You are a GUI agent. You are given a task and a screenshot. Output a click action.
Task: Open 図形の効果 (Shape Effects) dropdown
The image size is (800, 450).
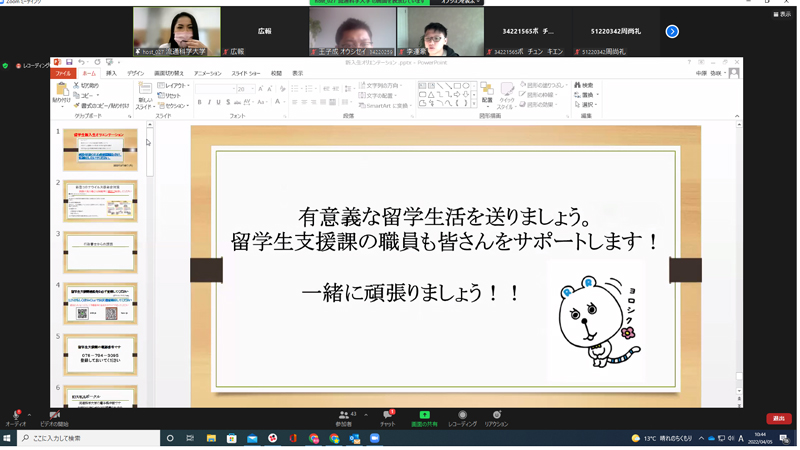point(538,105)
